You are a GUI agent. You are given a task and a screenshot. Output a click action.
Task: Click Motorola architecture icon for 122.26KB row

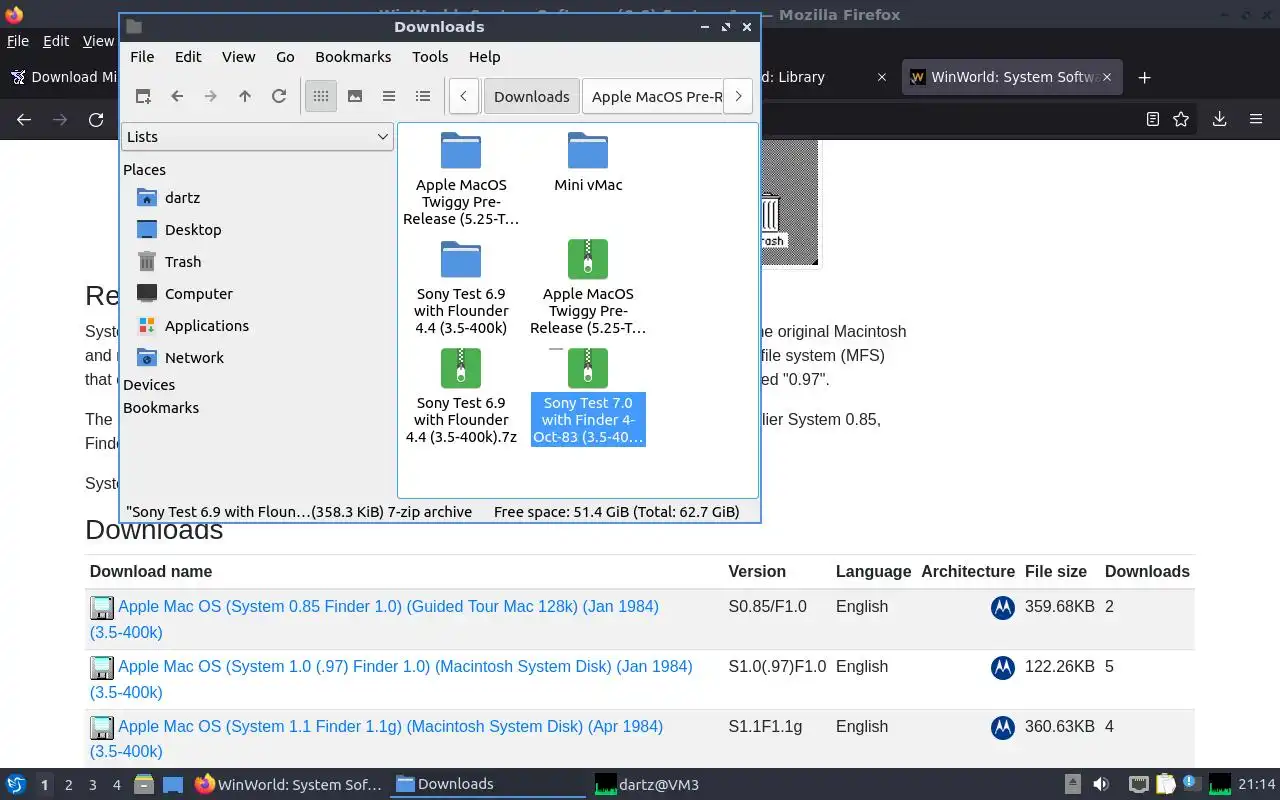1003,667
